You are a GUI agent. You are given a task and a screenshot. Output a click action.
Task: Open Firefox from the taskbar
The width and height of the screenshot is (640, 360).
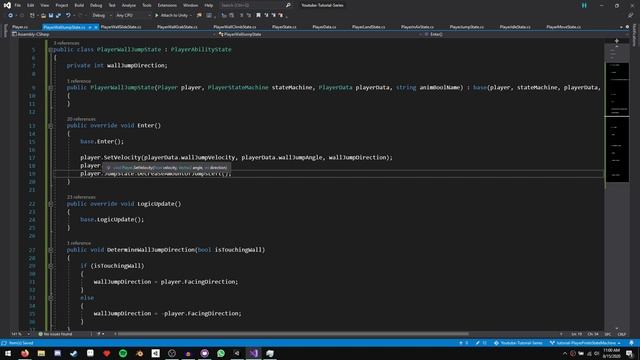click(25, 353)
